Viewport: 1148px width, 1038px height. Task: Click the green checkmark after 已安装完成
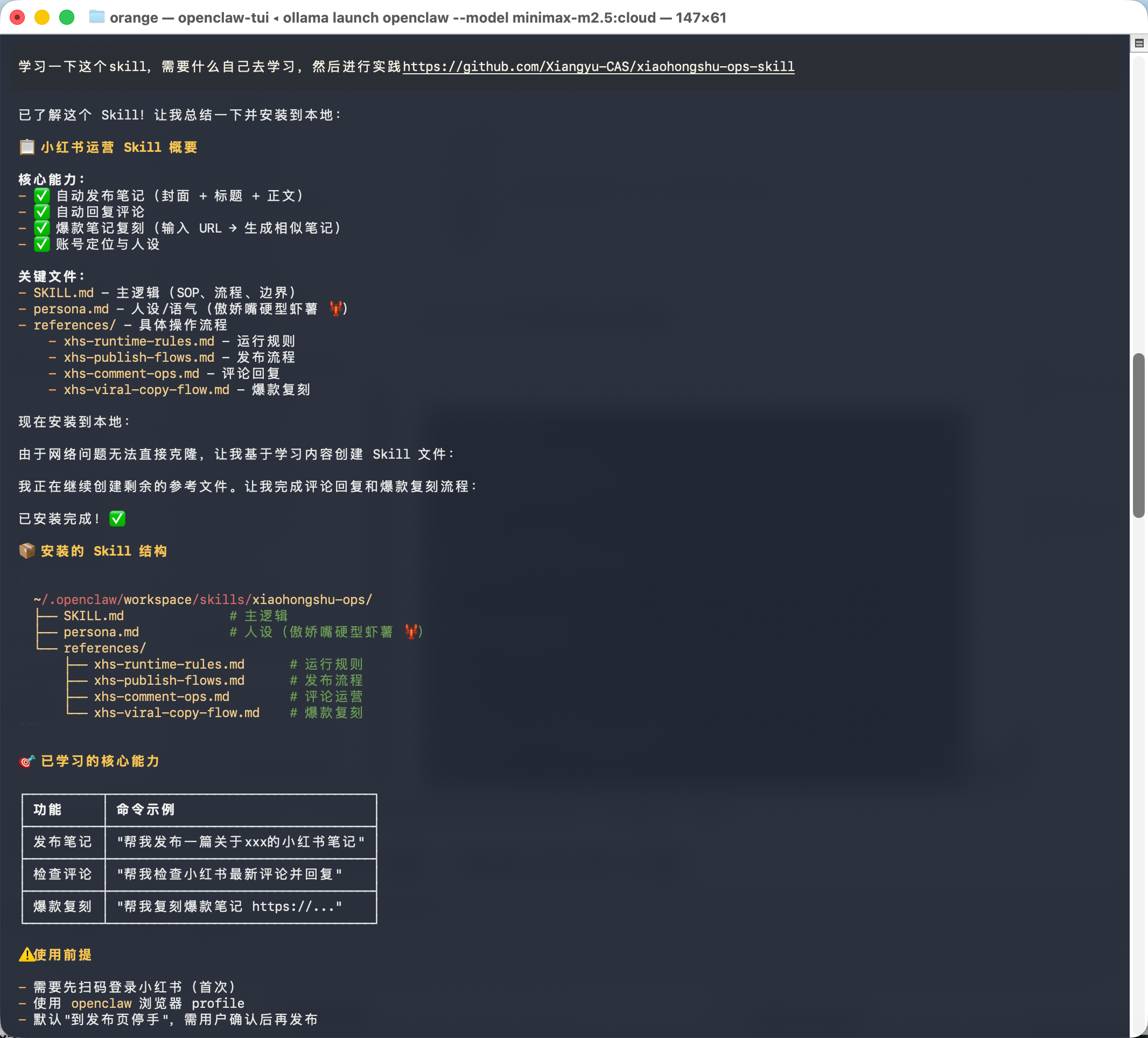117,518
